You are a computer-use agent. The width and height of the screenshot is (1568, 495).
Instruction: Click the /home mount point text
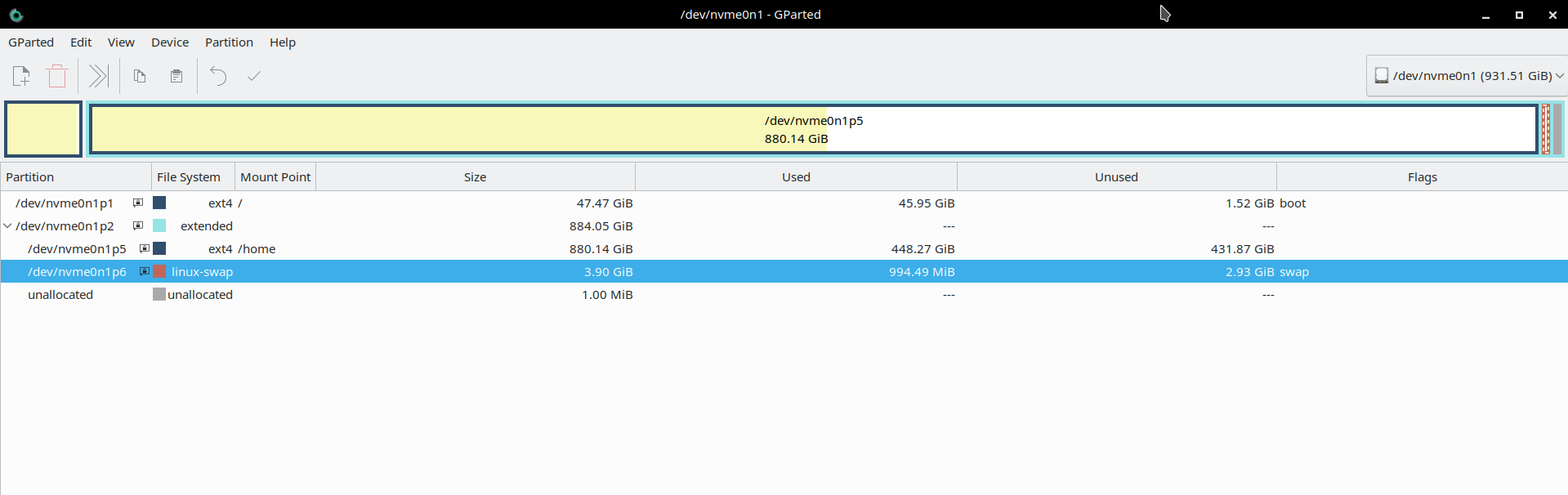(257, 248)
